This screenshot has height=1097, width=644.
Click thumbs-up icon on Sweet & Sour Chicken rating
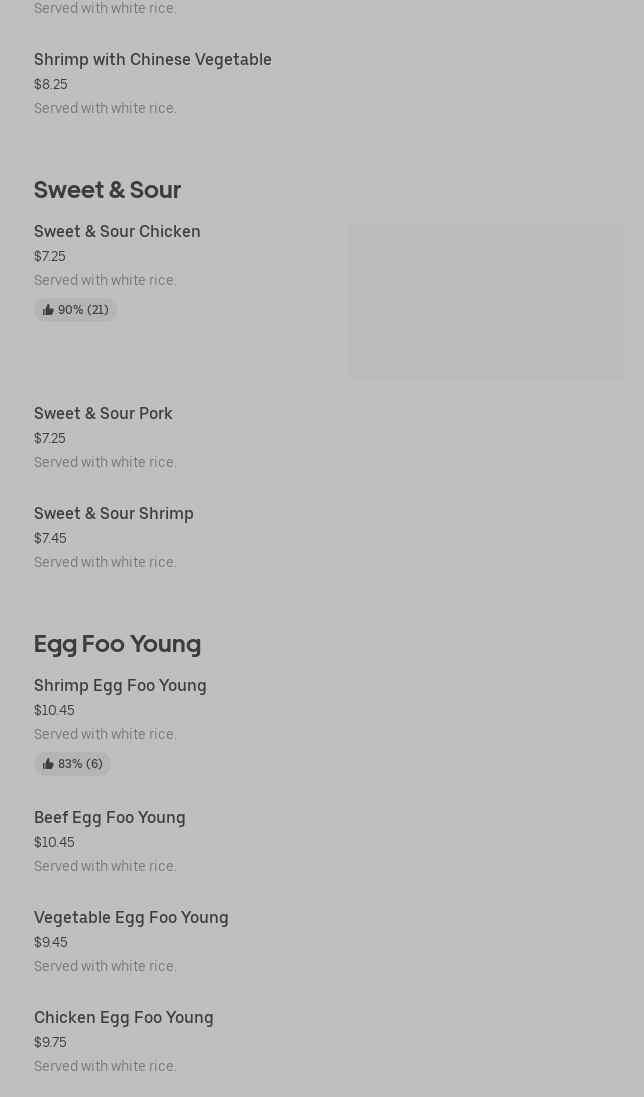coord(48,310)
